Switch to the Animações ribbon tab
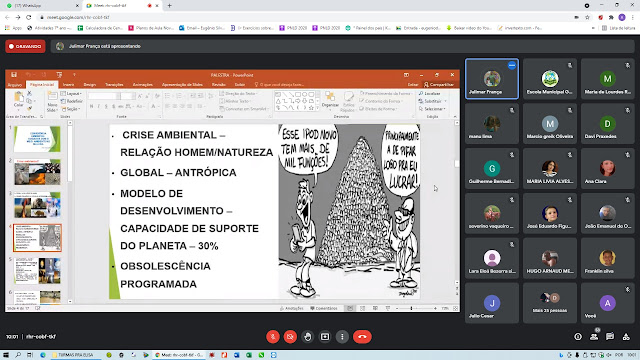The image size is (640, 360). coord(142,84)
